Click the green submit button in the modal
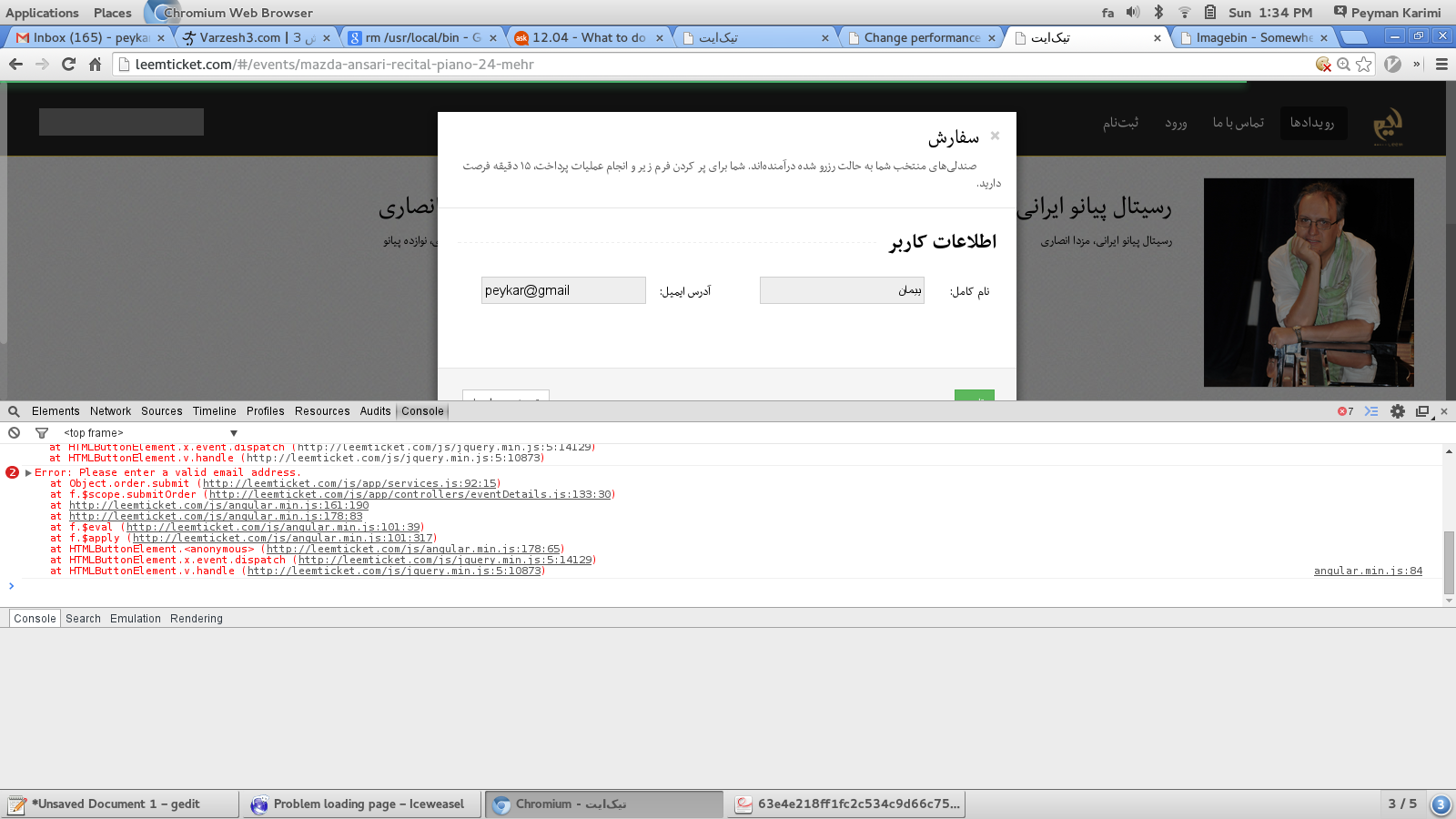 point(974,395)
